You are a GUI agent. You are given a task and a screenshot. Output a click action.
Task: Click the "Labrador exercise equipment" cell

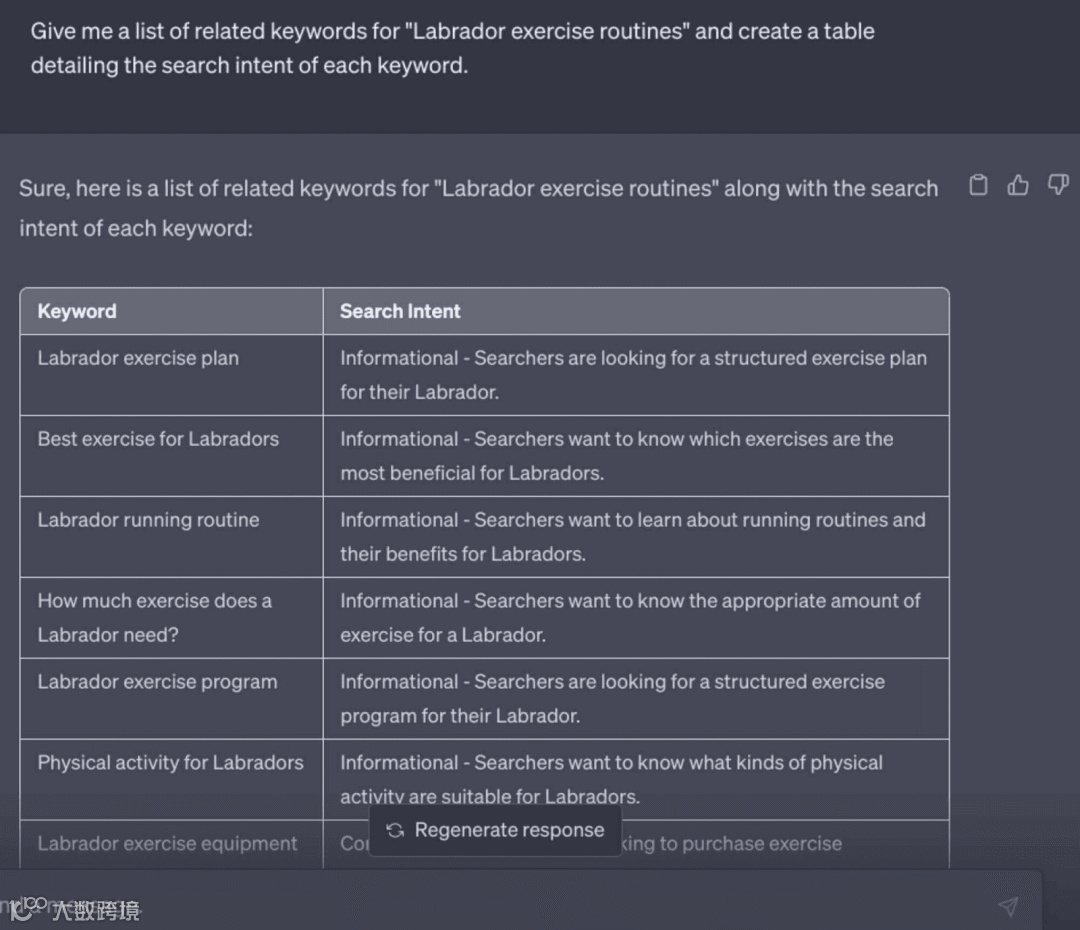(167, 844)
